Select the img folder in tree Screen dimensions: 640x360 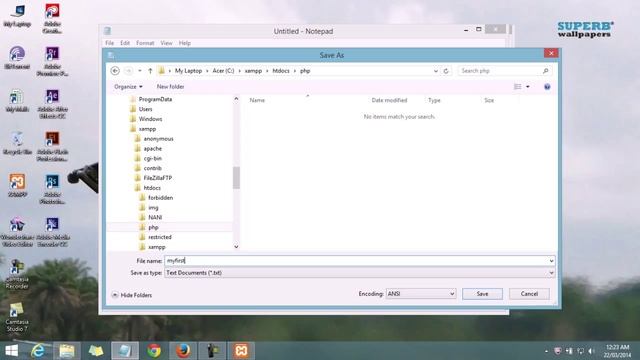tap(153, 207)
